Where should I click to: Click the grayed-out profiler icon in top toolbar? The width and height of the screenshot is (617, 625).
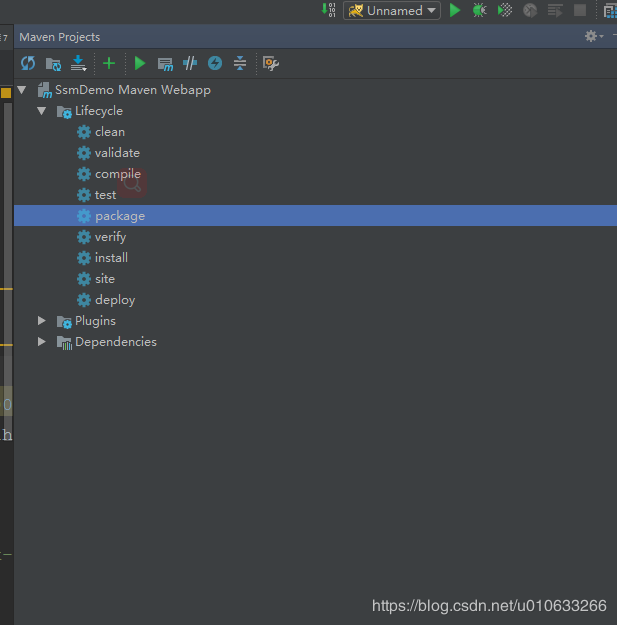coord(530,10)
